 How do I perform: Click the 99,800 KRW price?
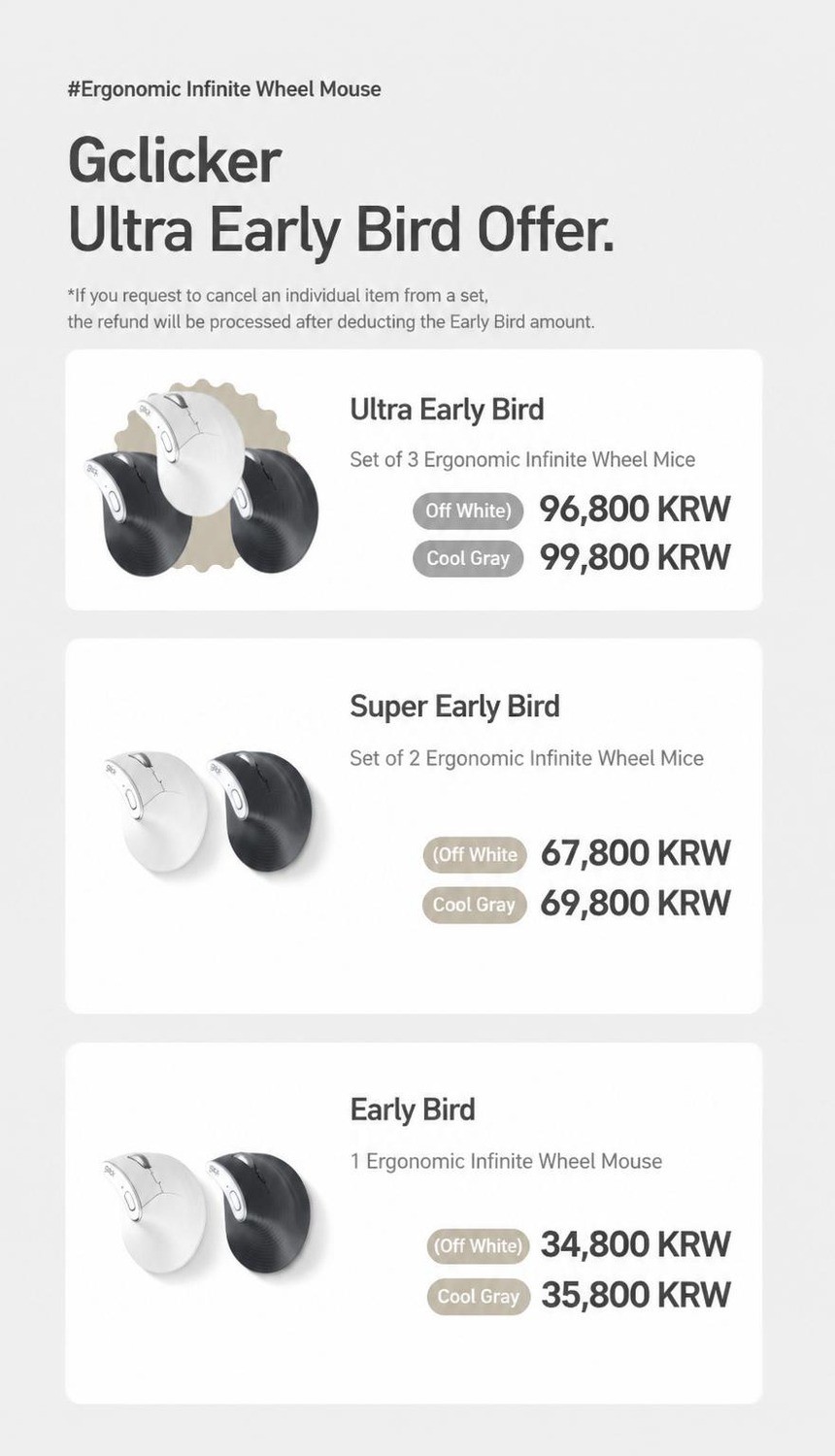(635, 558)
